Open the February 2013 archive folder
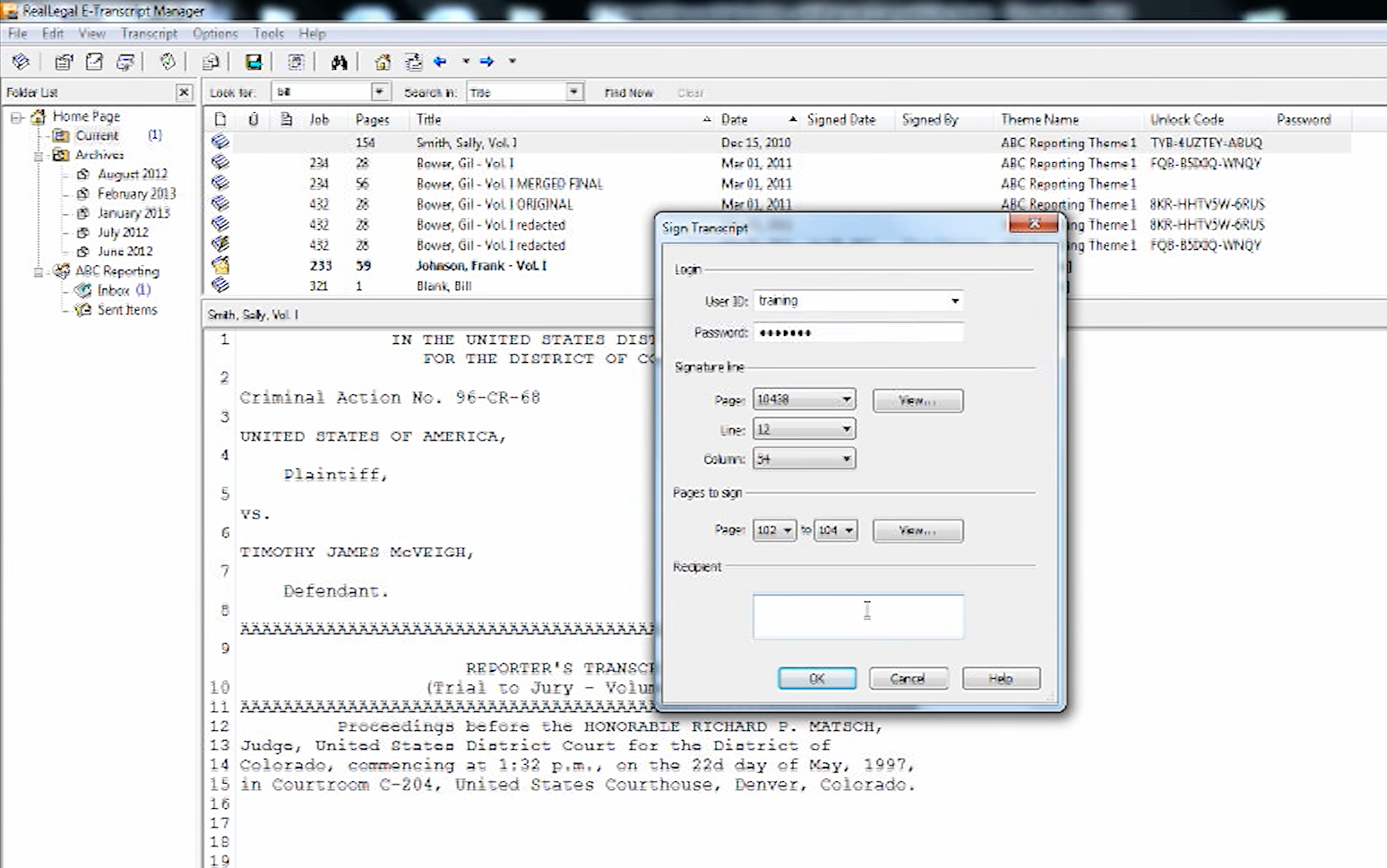Image resolution: width=1387 pixels, height=868 pixels. (136, 193)
